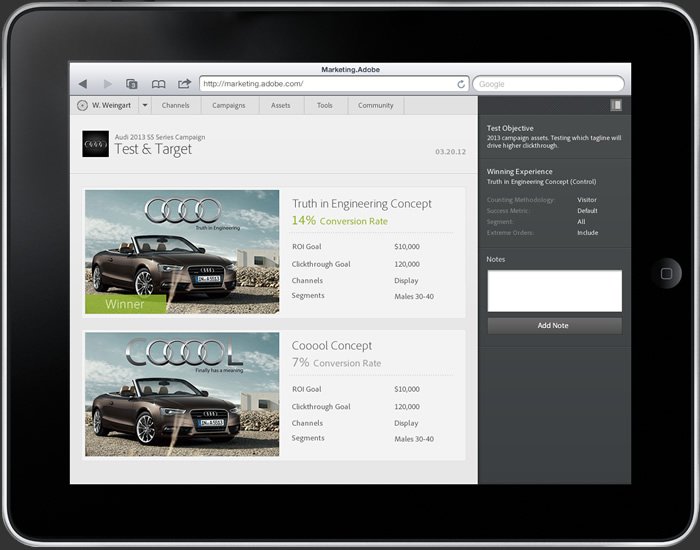700x550 pixels.
Task: Click the Truth in Engineering Concept title
Action: [362, 204]
